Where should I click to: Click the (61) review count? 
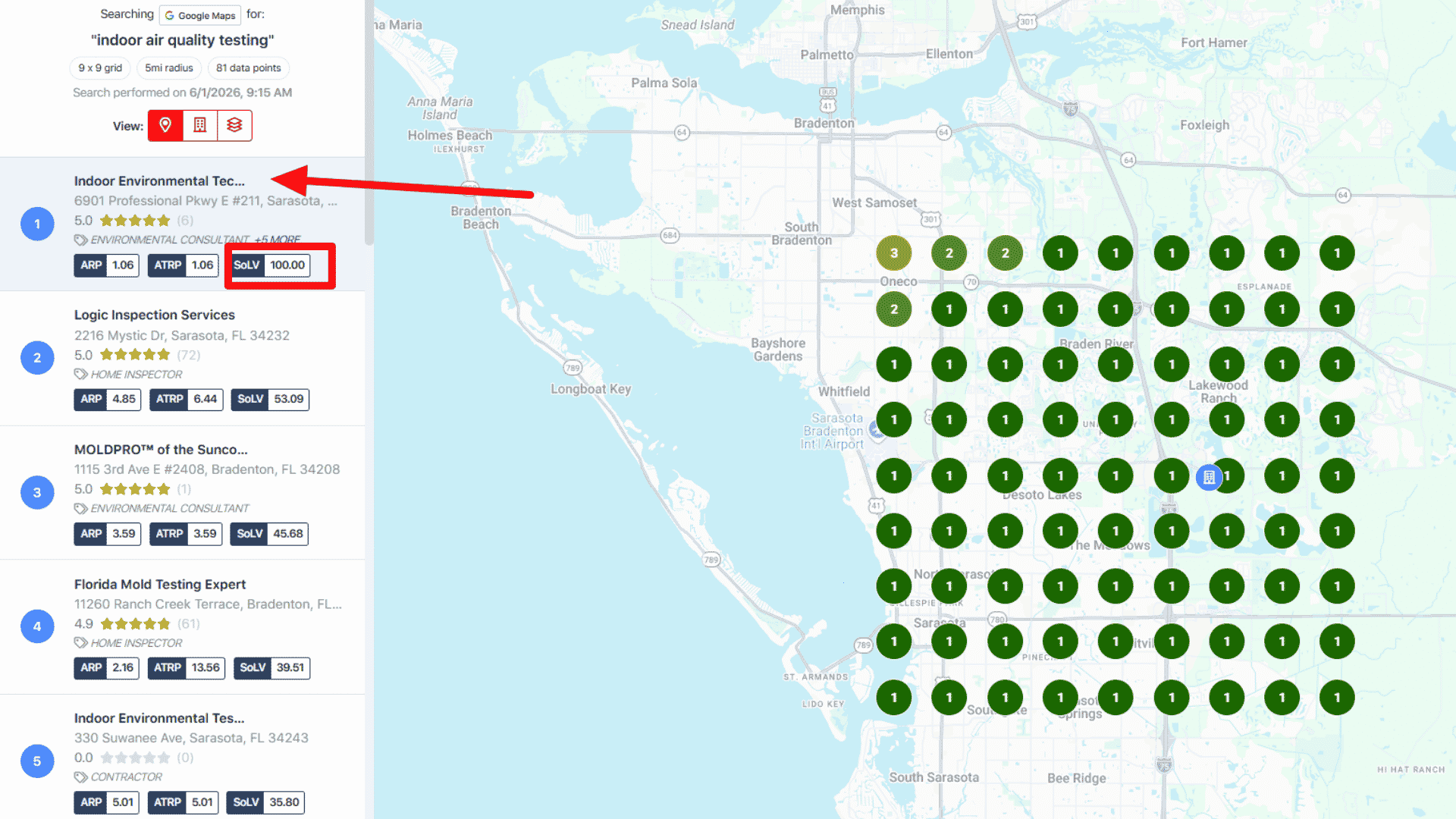pos(189,623)
